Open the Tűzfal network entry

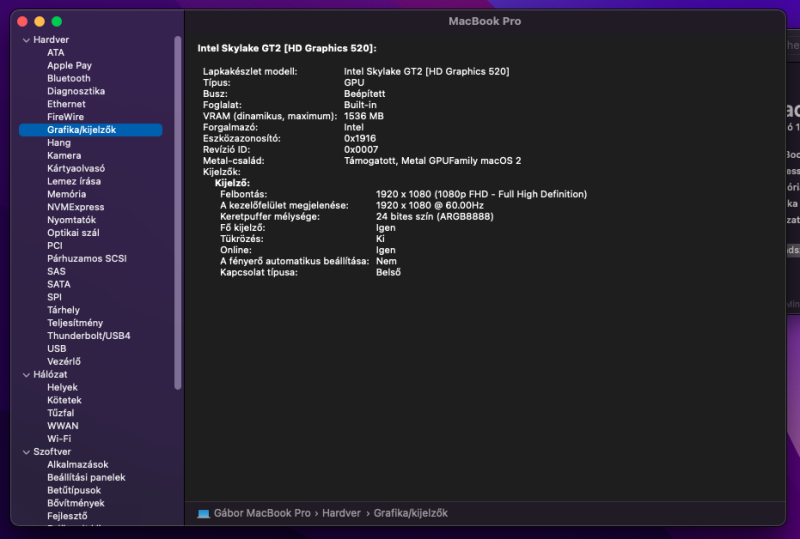click(x=60, y=413)
